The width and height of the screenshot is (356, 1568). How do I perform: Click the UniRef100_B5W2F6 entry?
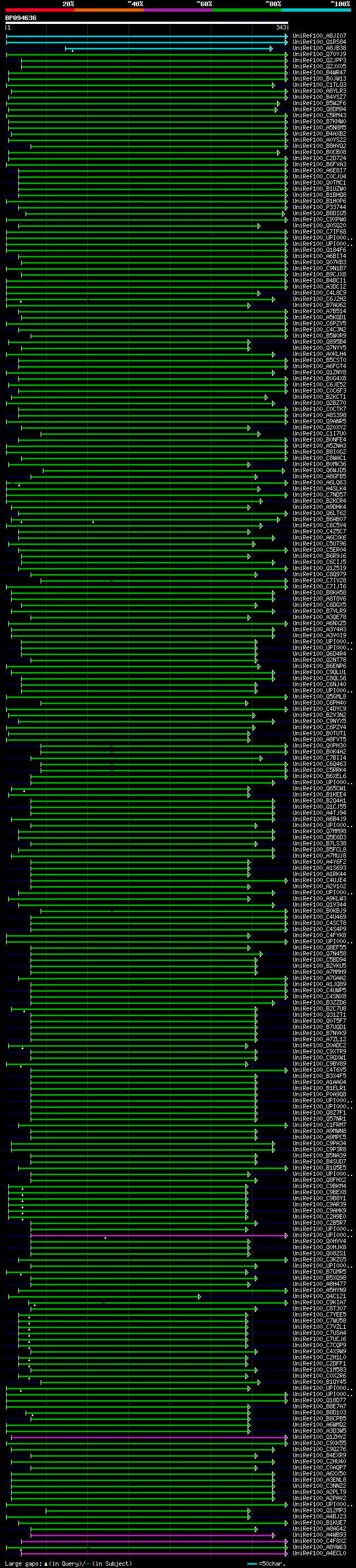point(319,103)
